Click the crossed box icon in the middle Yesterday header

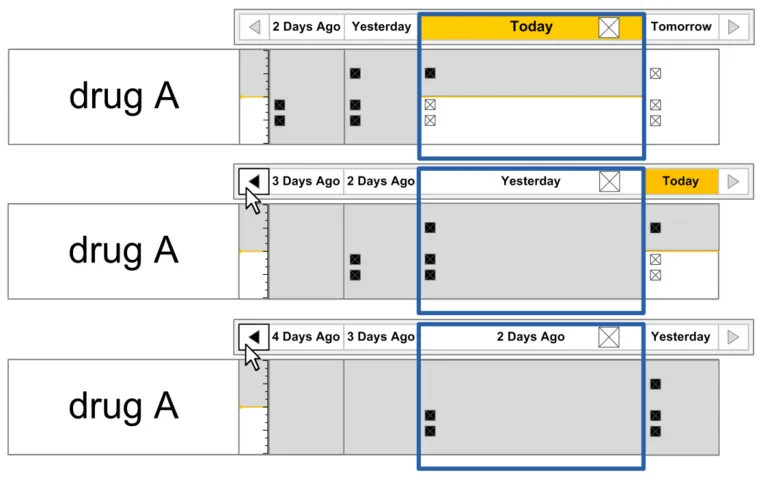tap(609, 181)
